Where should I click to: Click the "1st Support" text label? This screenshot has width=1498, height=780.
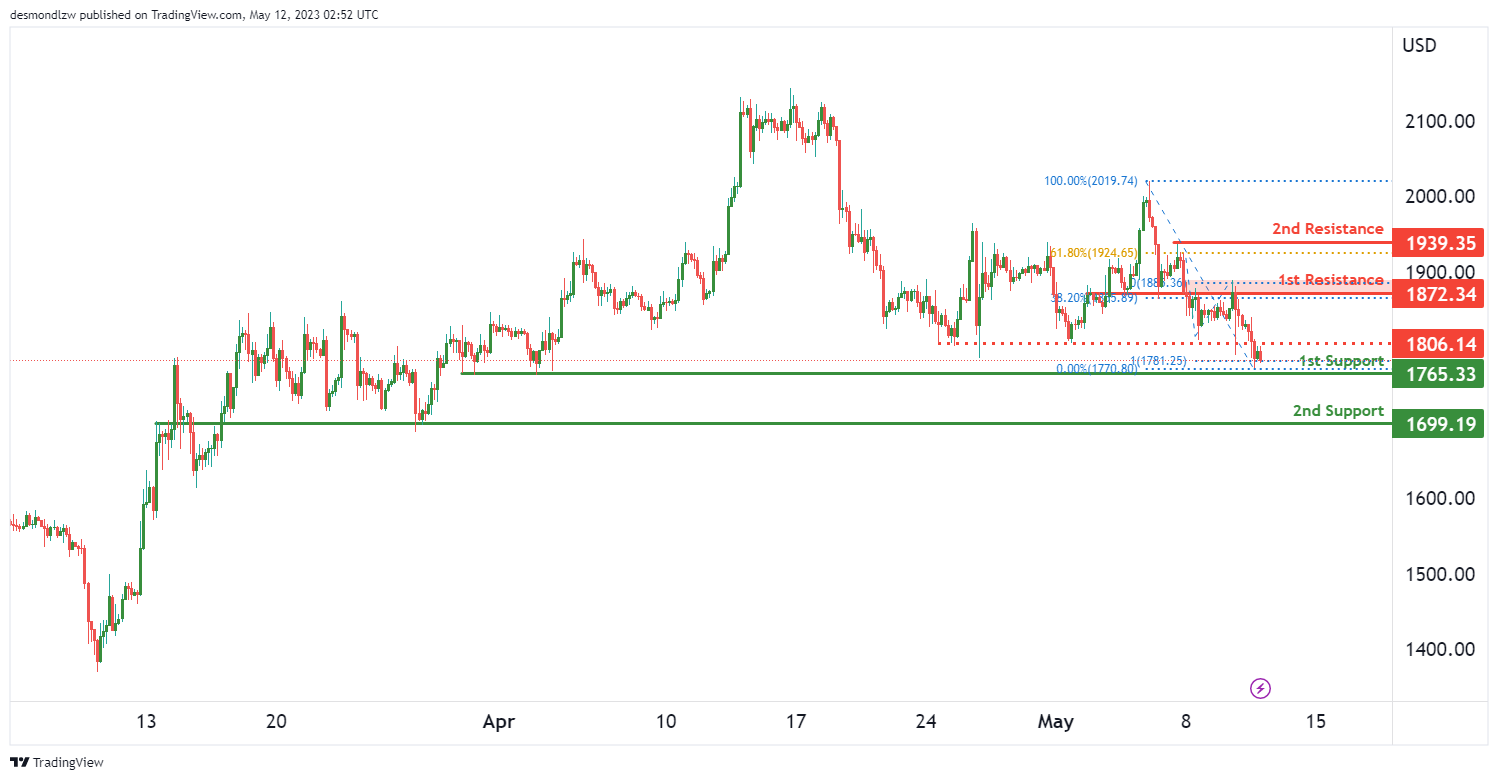(x=1340, y=361)
